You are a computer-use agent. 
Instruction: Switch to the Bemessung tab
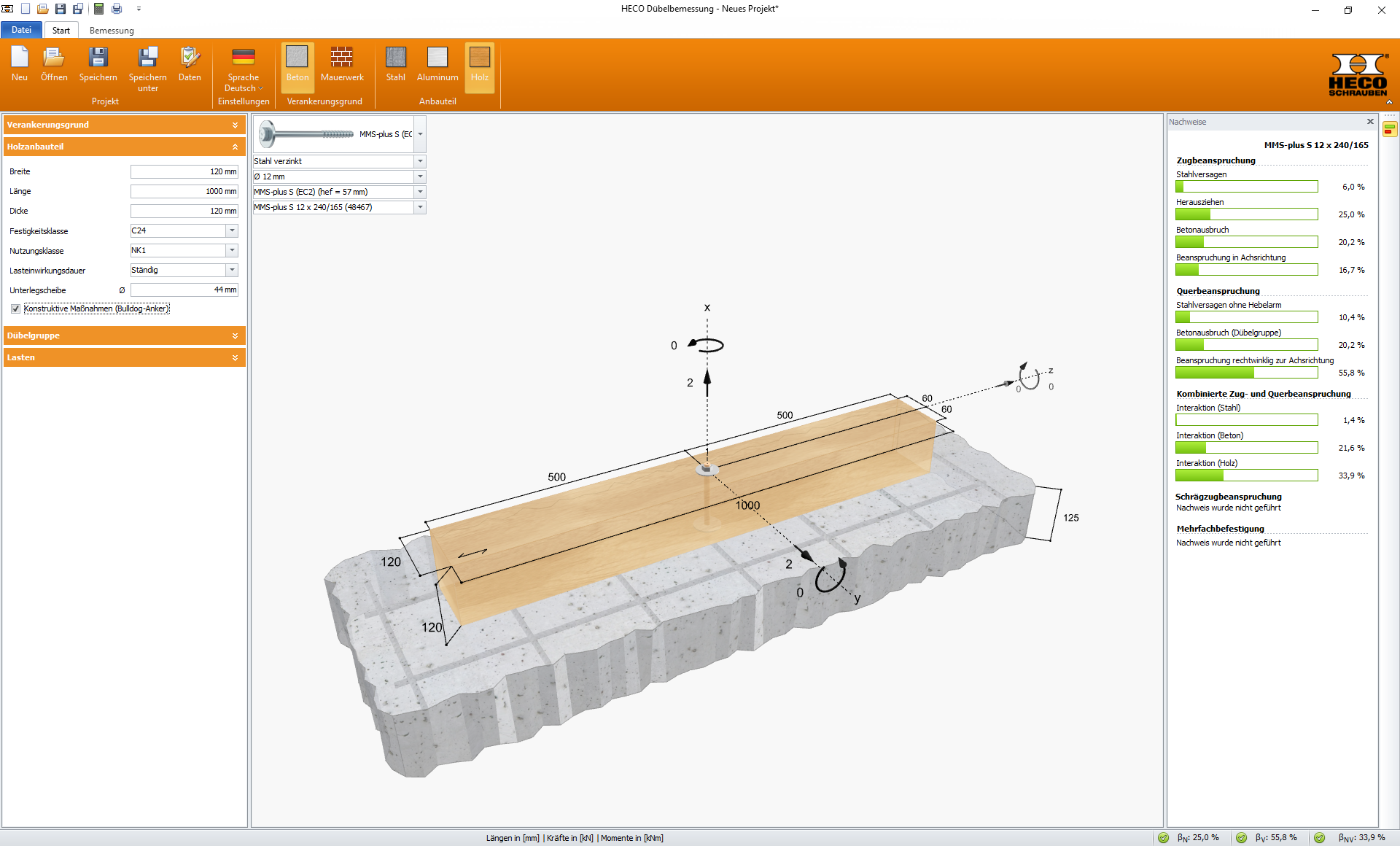pos(112,31)
